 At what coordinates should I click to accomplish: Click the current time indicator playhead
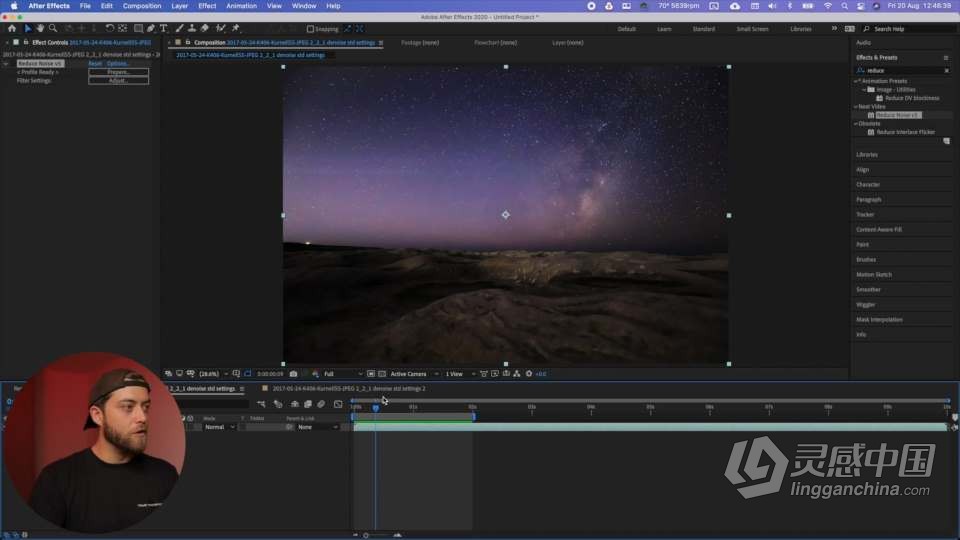(x=375, y=408)
